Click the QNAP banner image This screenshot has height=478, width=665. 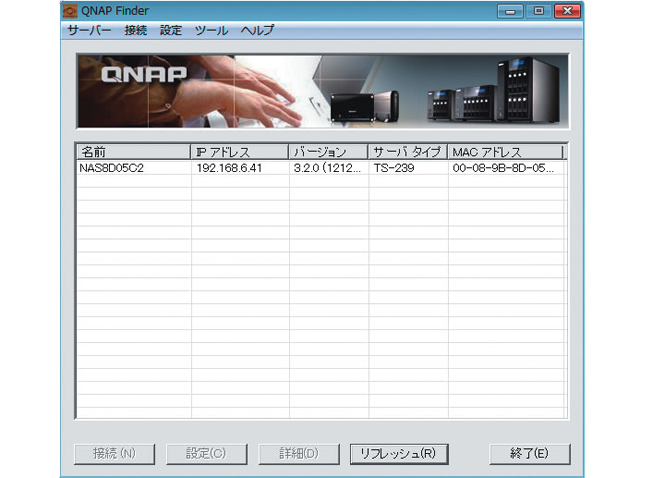[x=323, y=91]
